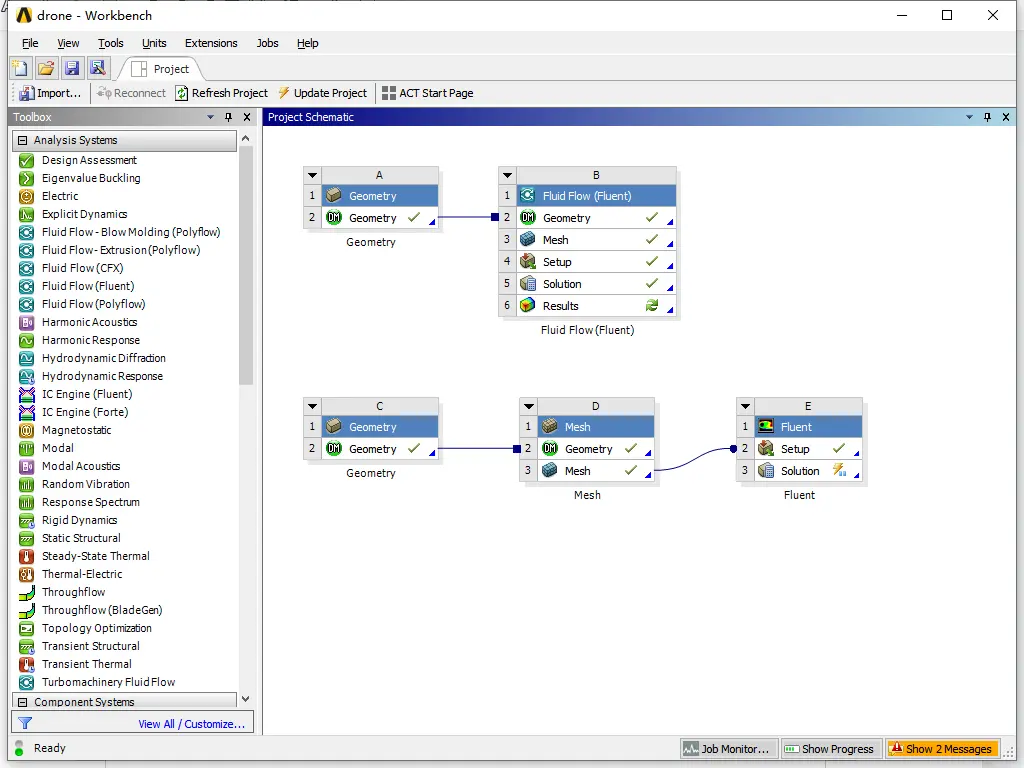Open the View menu
1024x768 pixels.
[68, 43]
